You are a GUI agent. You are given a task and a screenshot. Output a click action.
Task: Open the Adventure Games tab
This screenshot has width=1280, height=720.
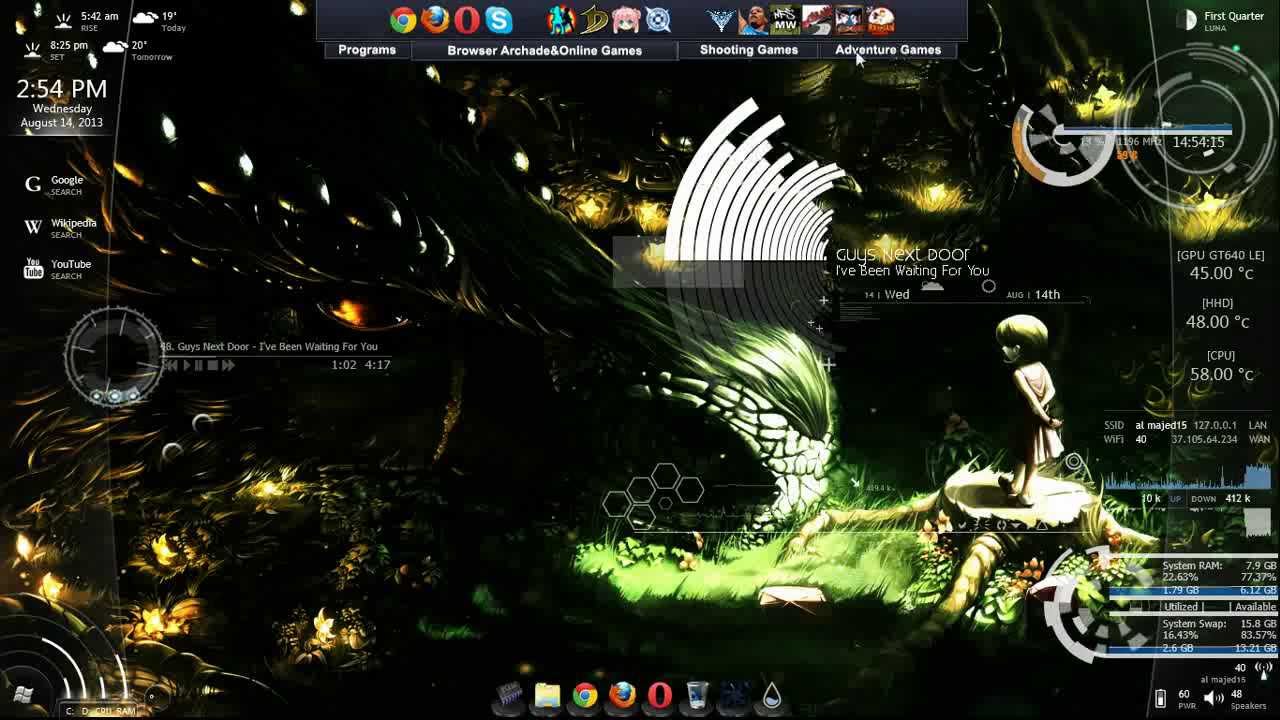pos(888,50)
